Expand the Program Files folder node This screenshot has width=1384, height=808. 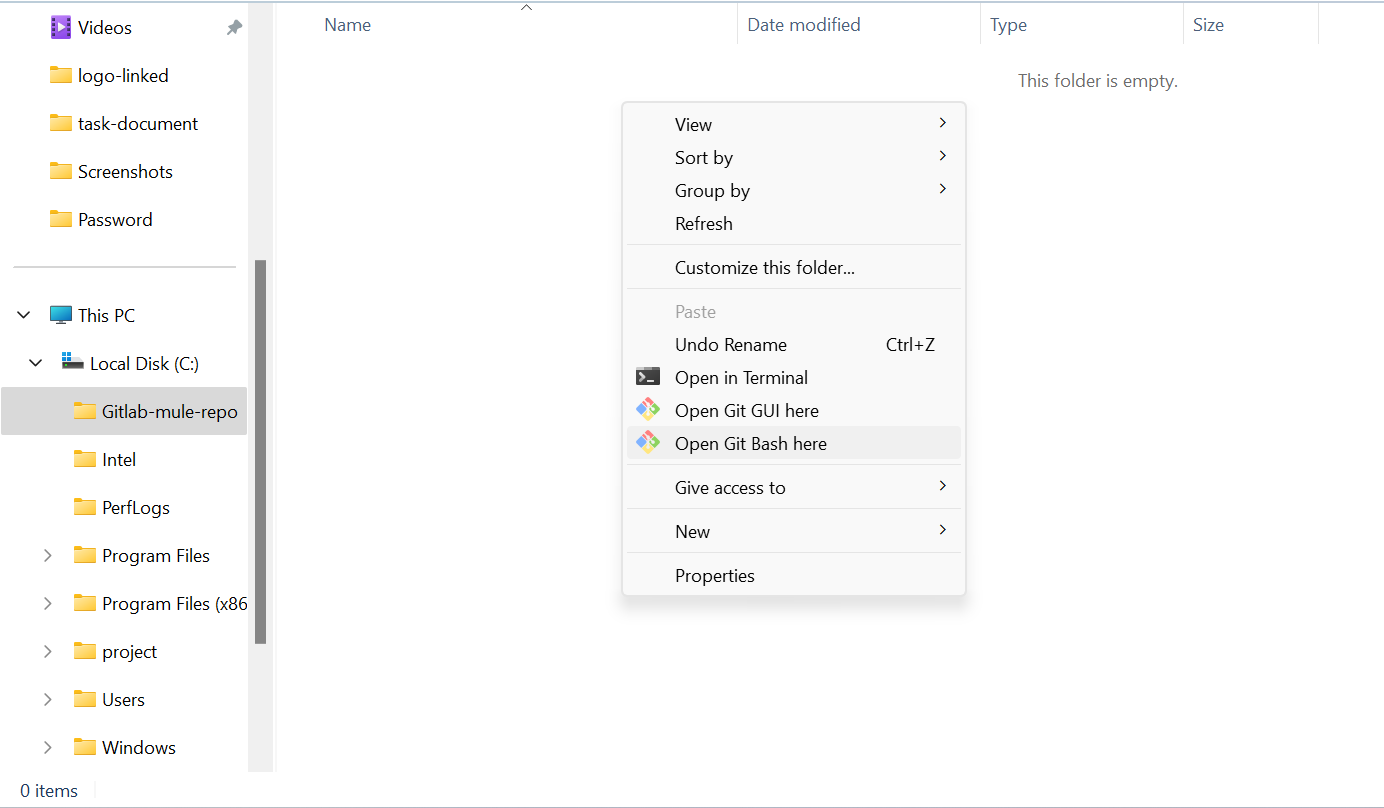[x=47, y=555]
